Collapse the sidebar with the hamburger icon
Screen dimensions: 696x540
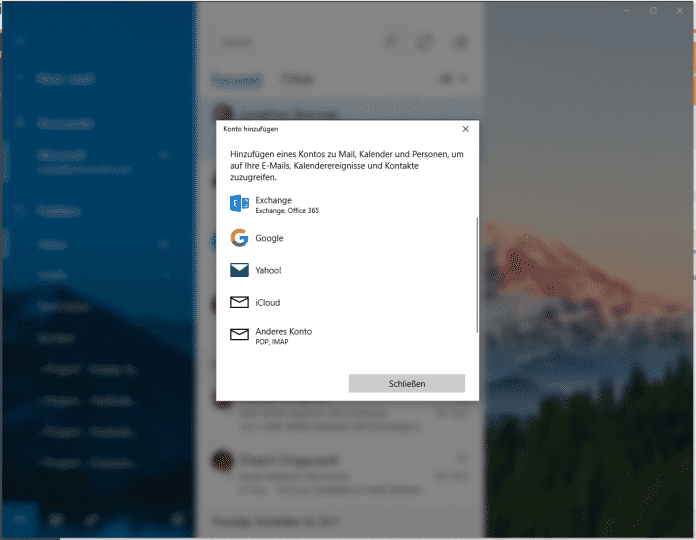21,43
